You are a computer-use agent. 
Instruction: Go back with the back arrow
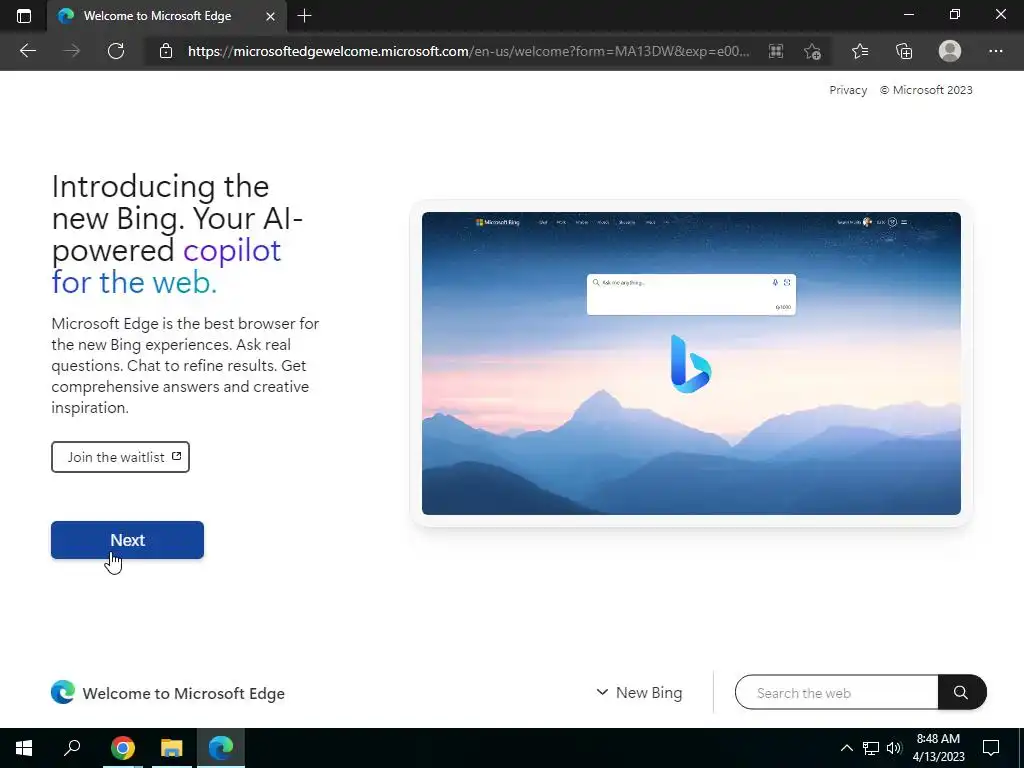tap(27, 51)
